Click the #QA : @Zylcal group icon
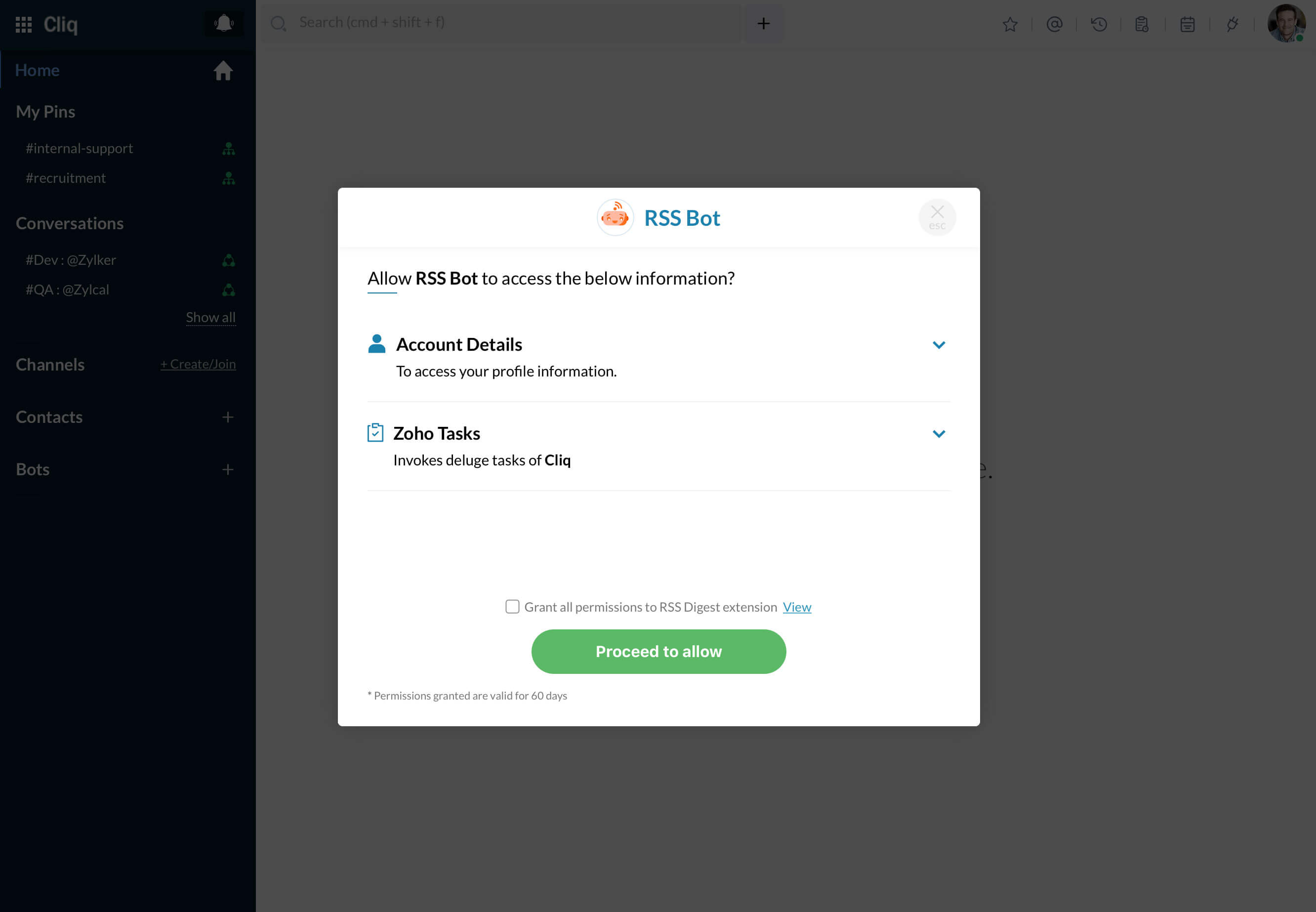The height and width of the screenshot is (912, 1316). 229,290
